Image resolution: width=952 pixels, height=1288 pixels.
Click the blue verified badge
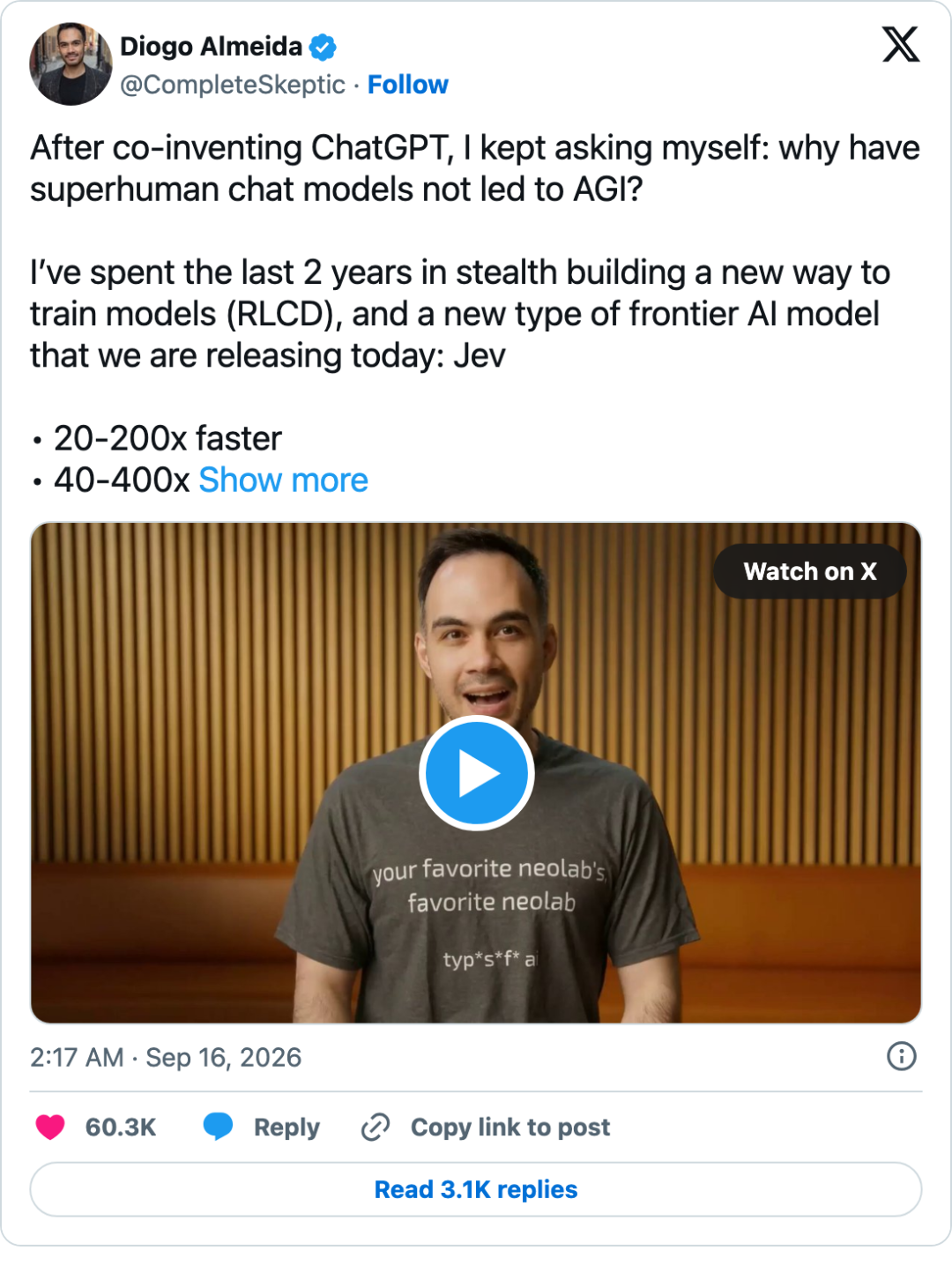pyautogui.click(x=323, y=47)
